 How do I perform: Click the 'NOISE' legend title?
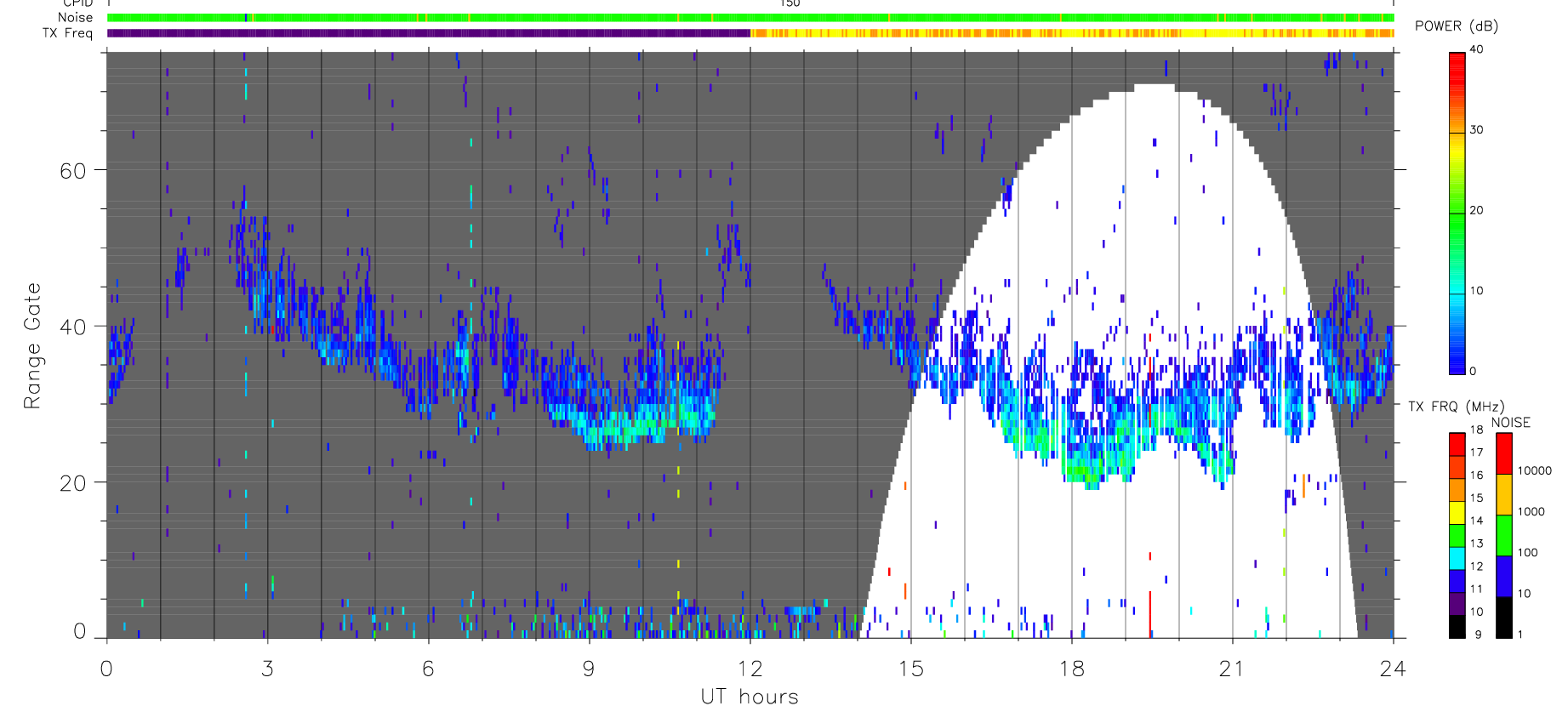[x=1511, y=423]
